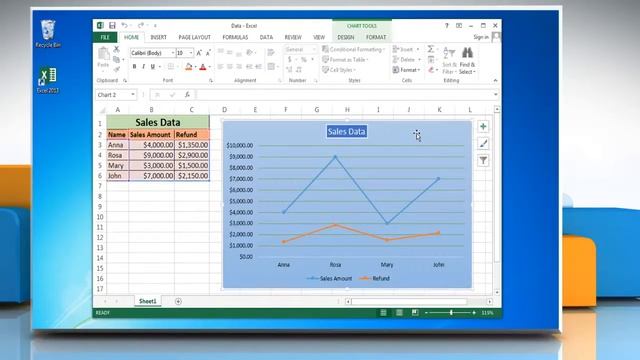Viewport: 640px width, 360px height.
Task: Toggle Wrap Text in Alignment group
Action: click(x=271, y=52)
